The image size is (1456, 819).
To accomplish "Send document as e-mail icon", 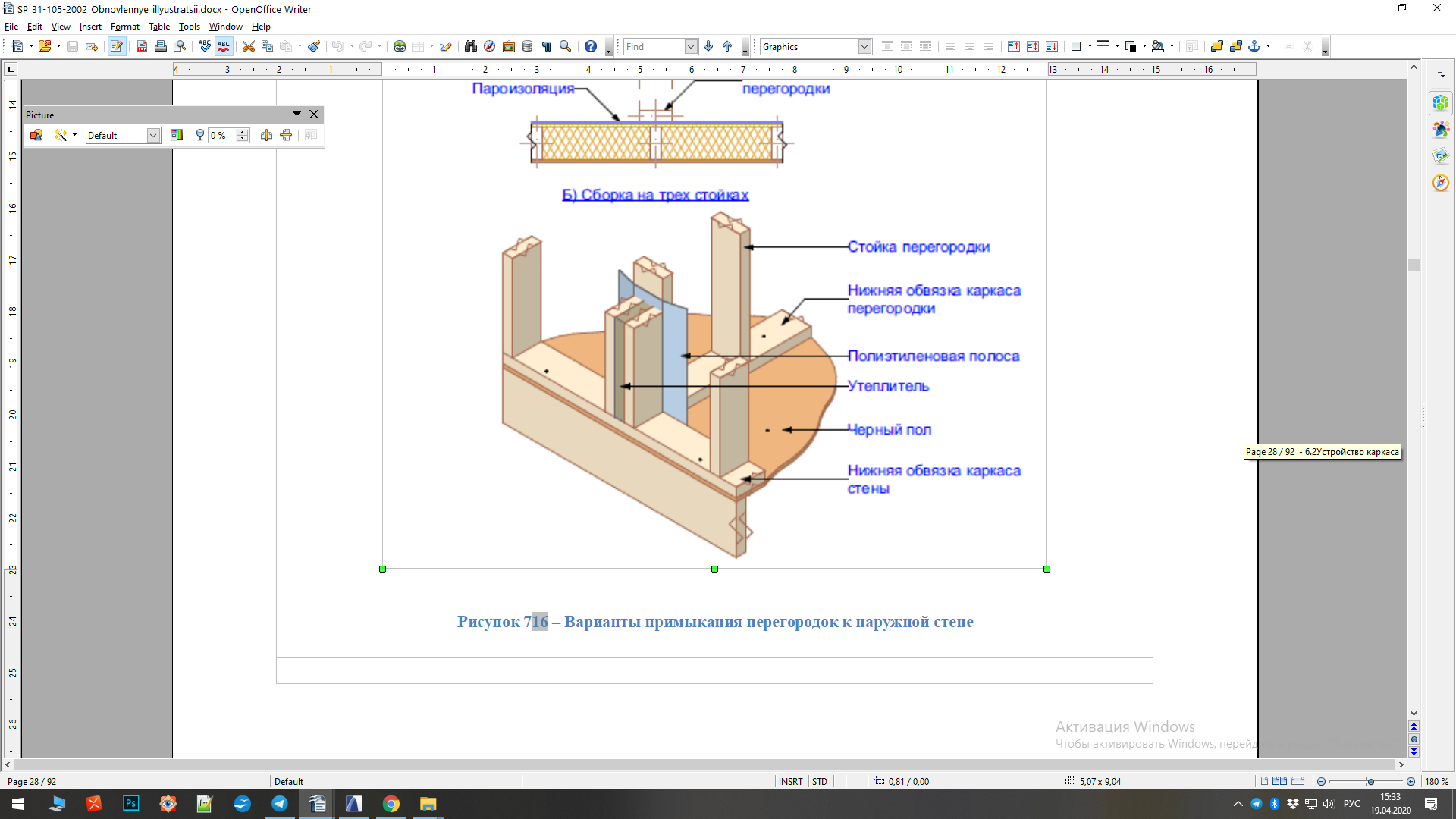I will (92, 46).
